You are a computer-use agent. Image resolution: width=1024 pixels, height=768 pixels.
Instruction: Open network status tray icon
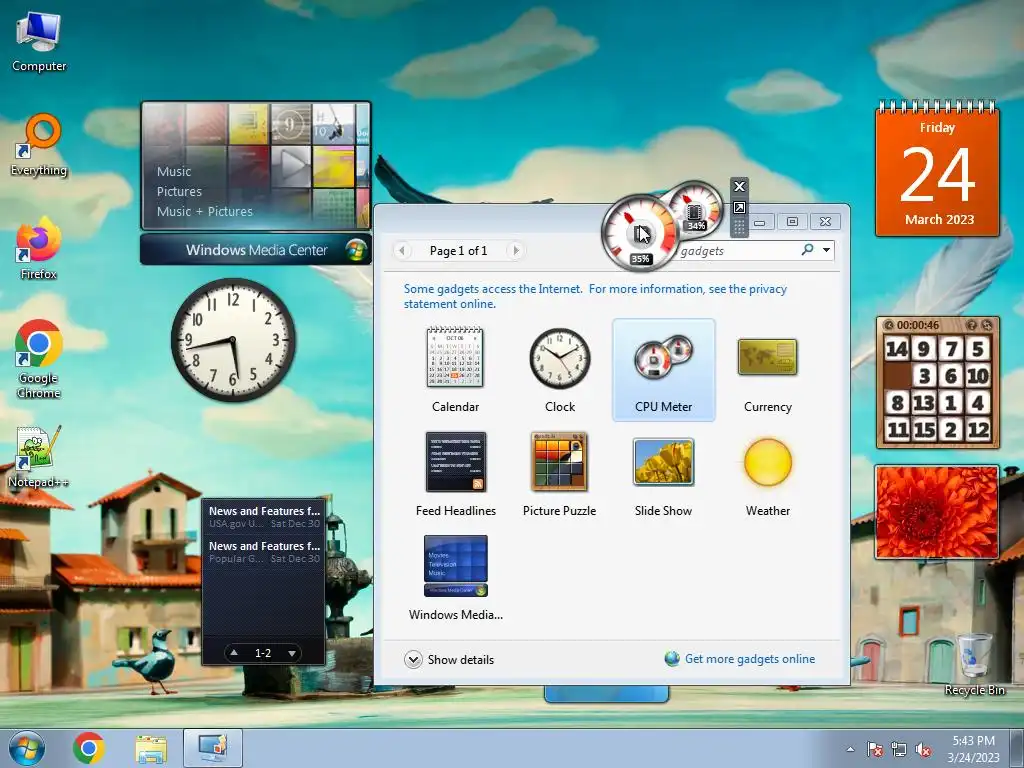point(899,749)
